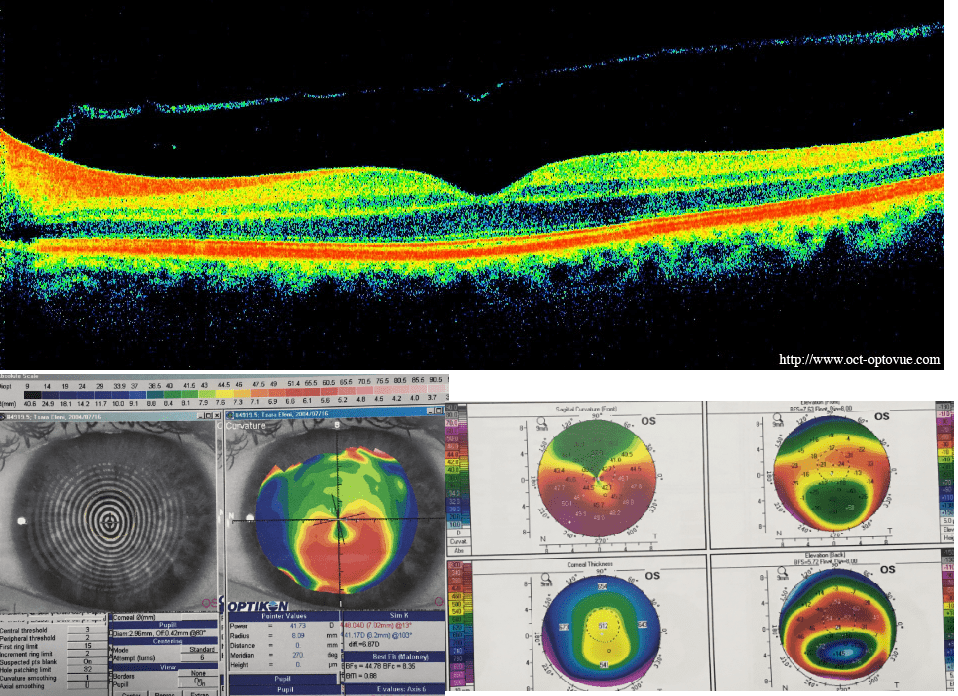Click the Central threshold value field
This screenshot has width=958, height=696.
[87, 629]
